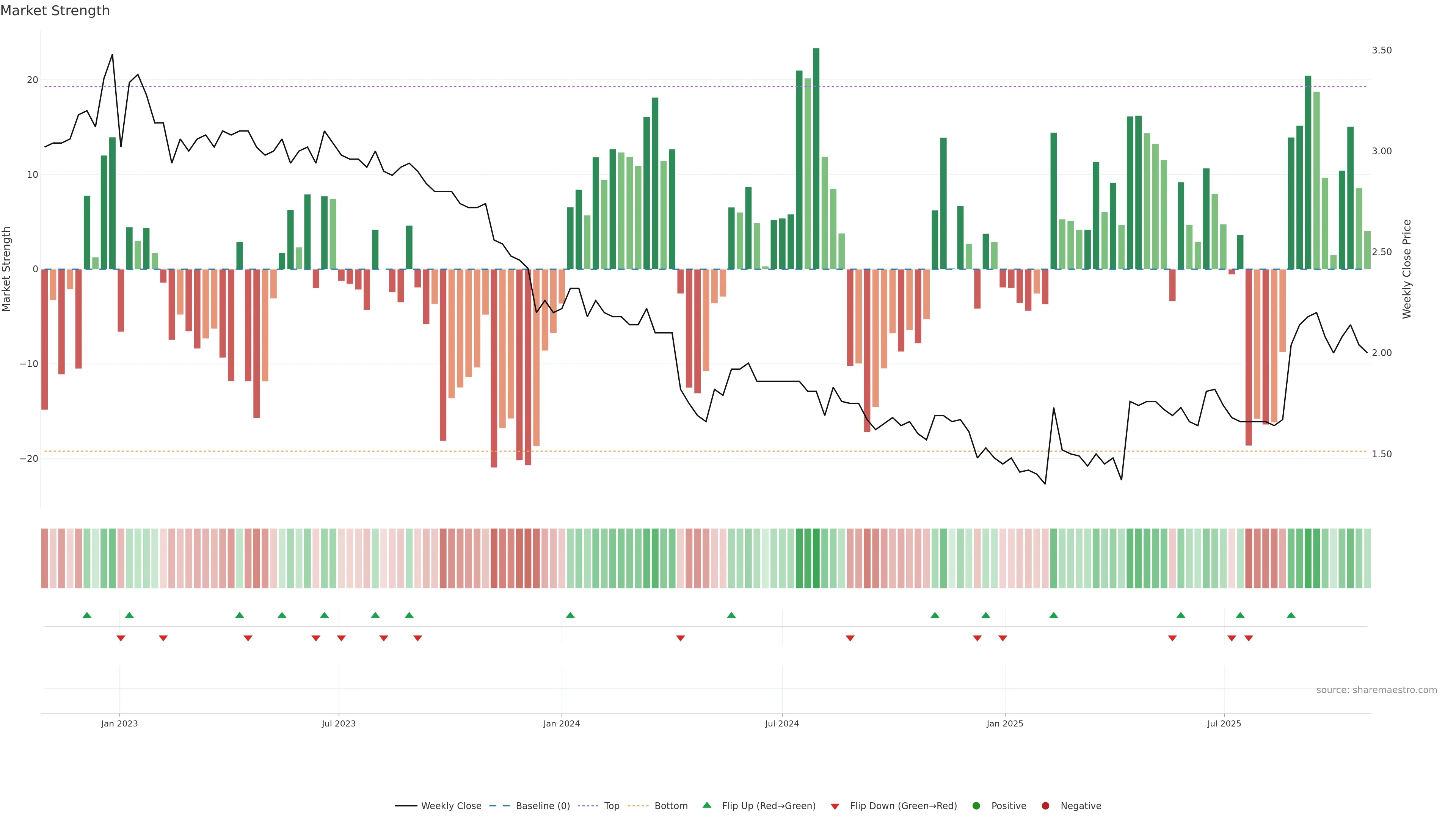Screen dimensions: 1456x819
Task: Click the last green flip up triangle
Action: pos(1291,615)
